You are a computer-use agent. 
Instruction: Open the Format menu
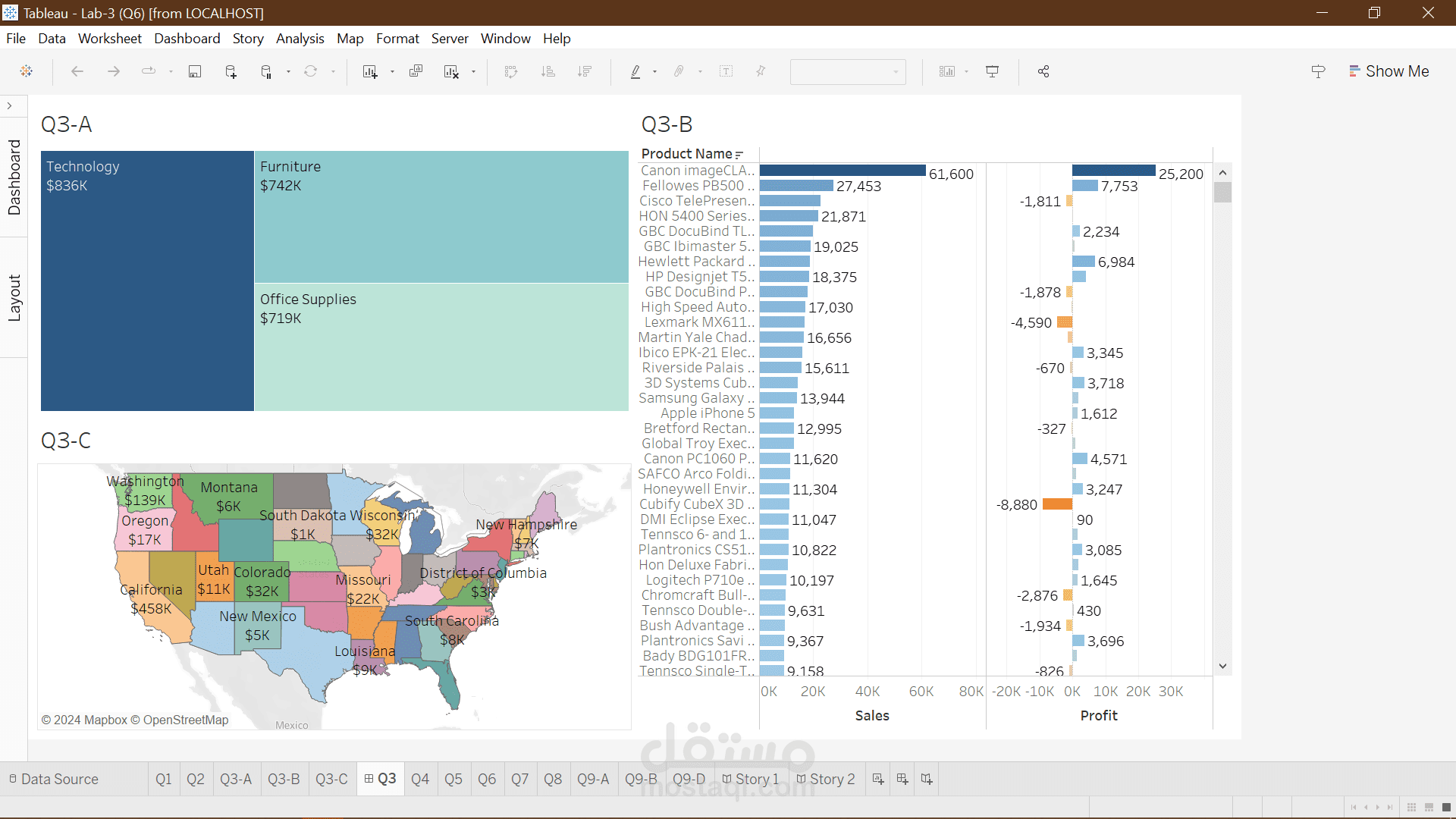(397, 39)
